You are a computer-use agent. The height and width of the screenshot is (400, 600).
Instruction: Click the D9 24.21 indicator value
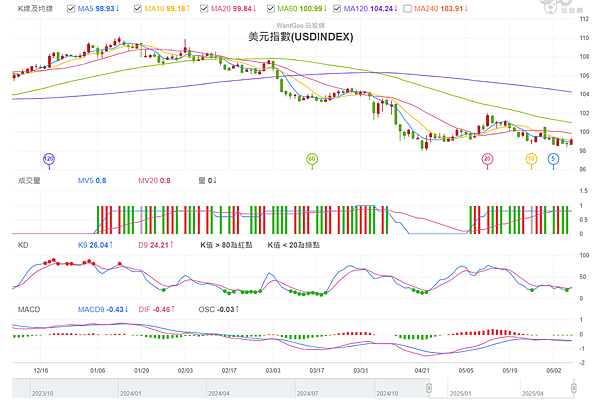(156, 245)
